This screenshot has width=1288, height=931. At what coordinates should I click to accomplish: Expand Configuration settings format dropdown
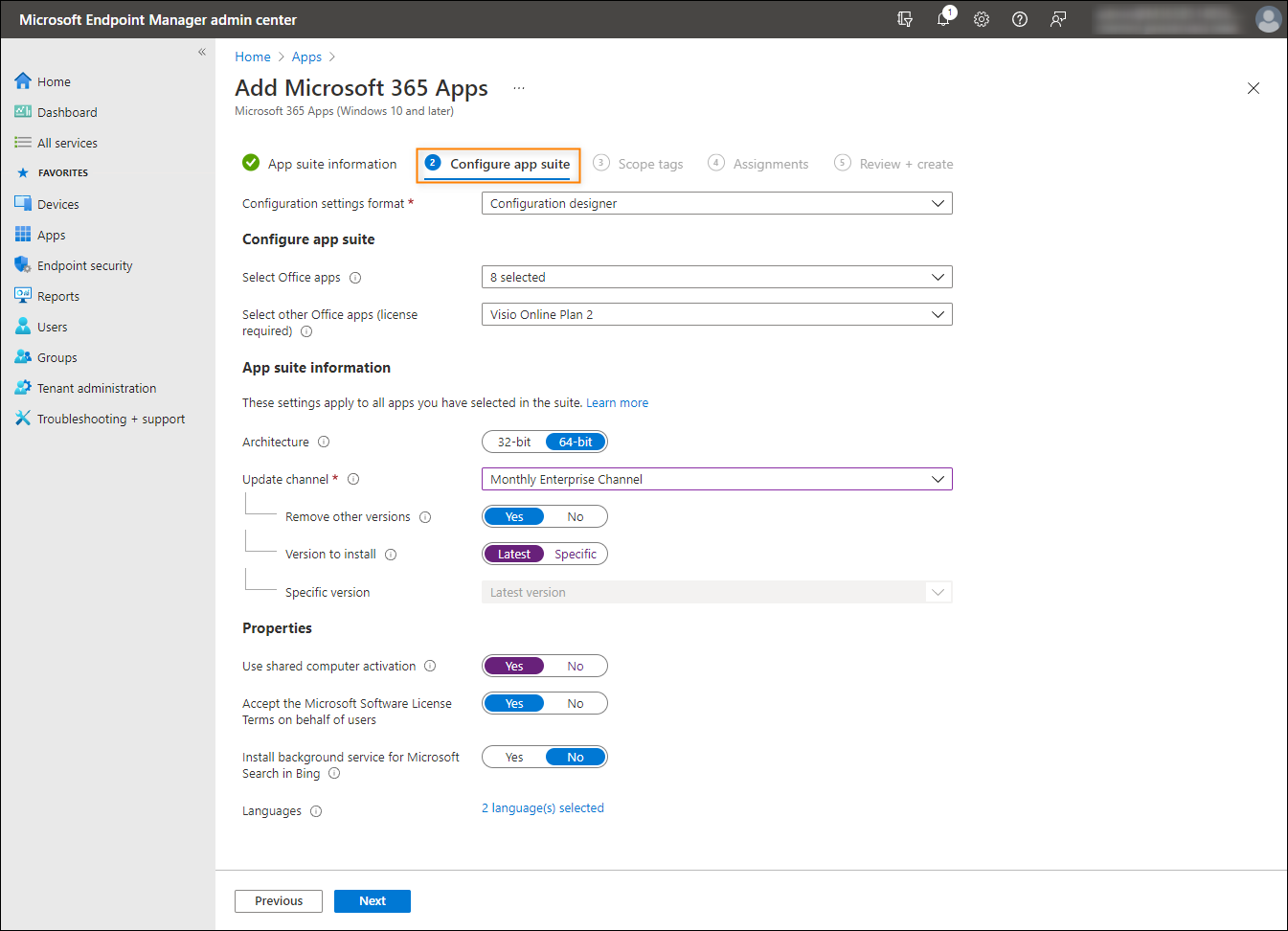pyautogui.click(x=716, y=203)
